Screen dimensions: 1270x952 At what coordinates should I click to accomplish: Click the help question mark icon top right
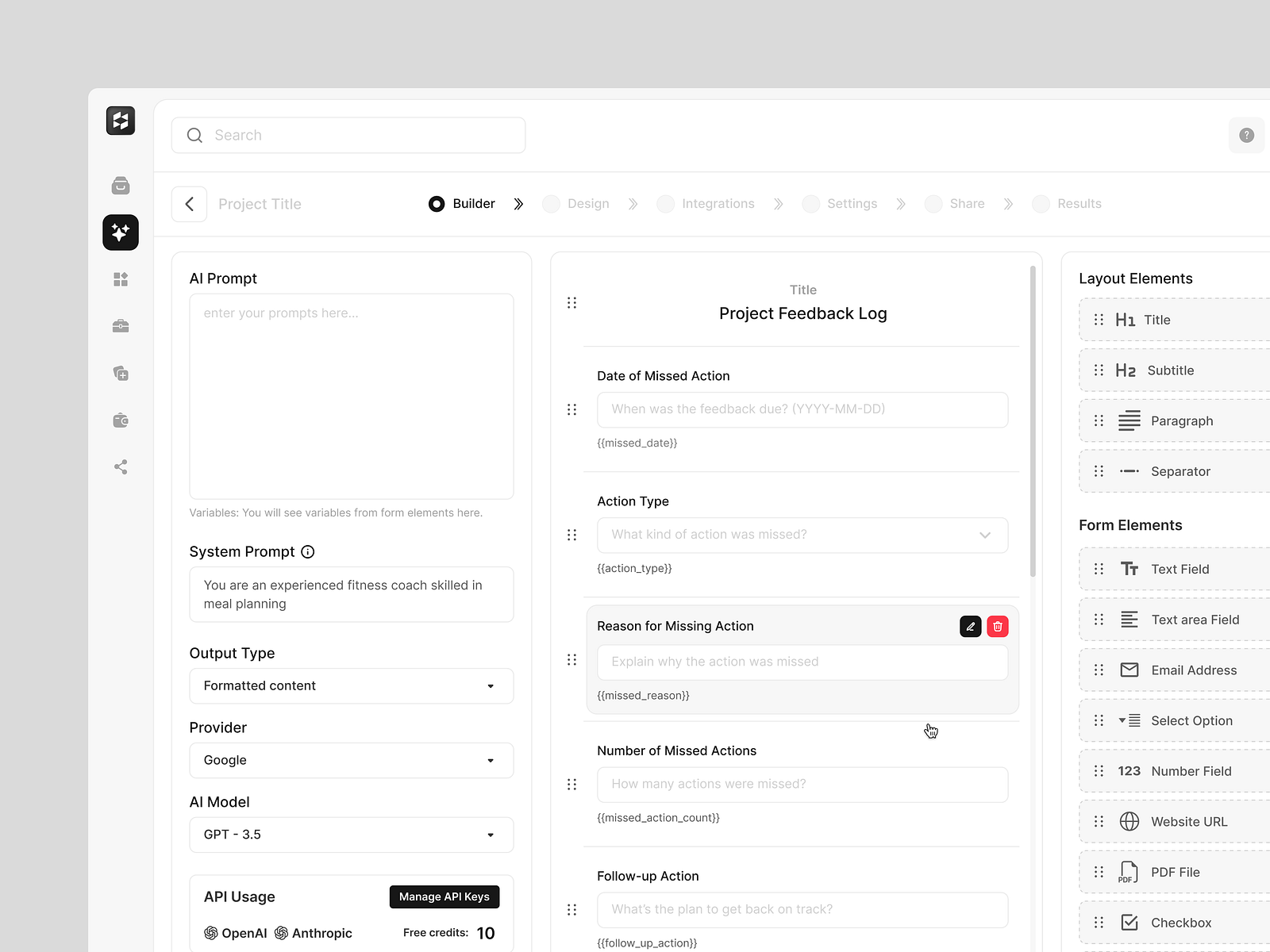tap(1246, 135)
